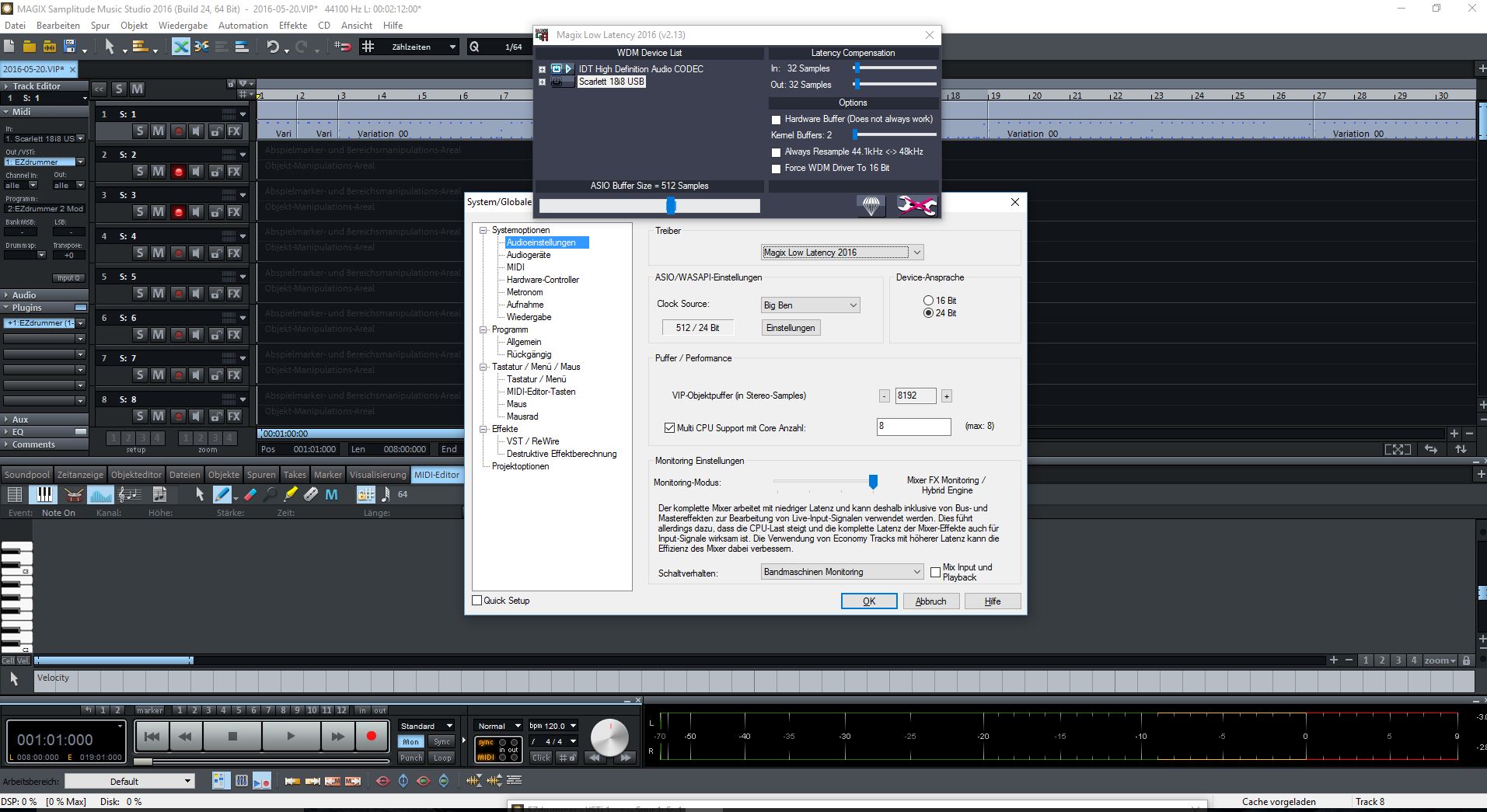Viewport: 1487px width, 812px height.
Task: Click the Save project floppy icon
Action: pos(69,47)
